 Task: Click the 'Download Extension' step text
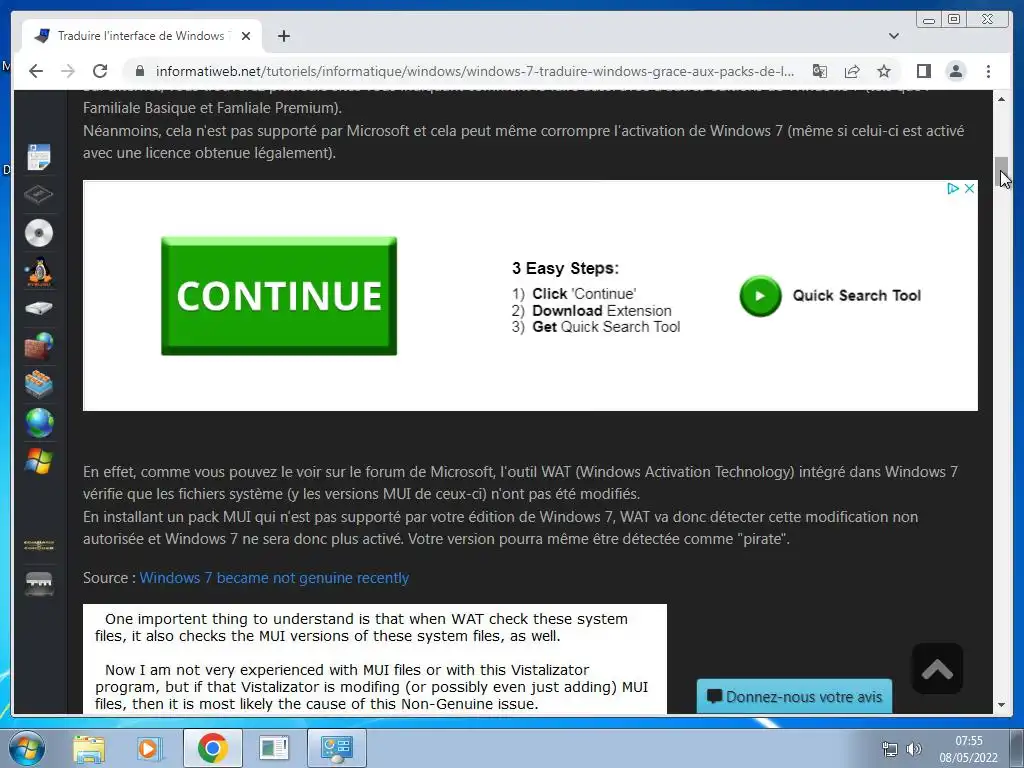[602, 311]
